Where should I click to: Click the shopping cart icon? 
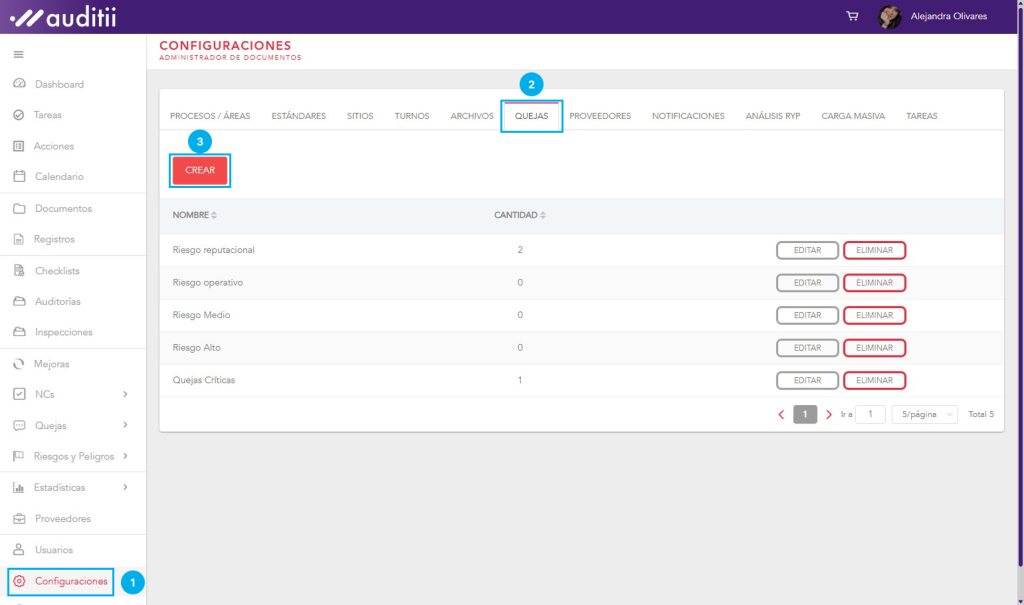coord(852,16)
